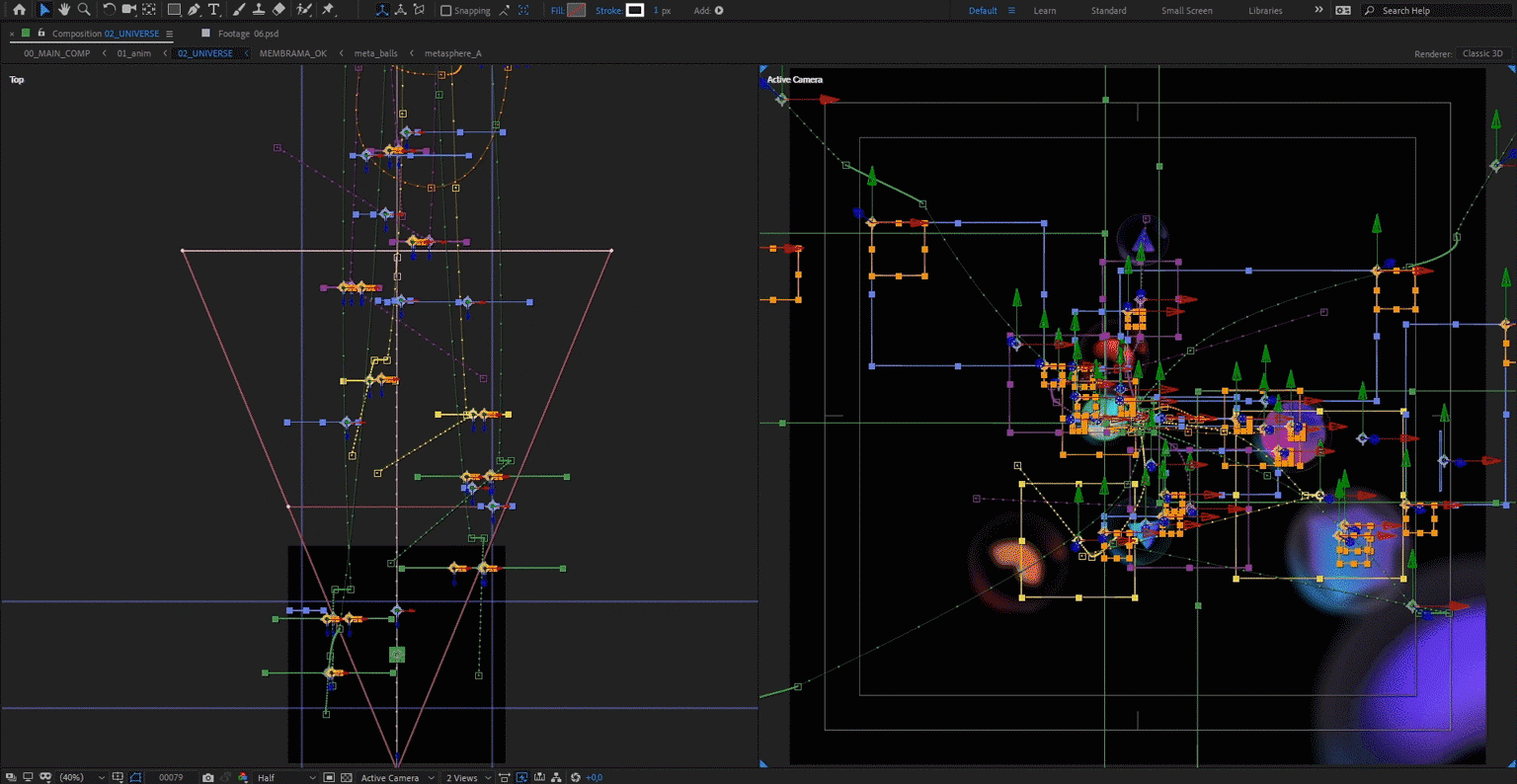Toggle snap to collapsed compositions icon

click(523, 10)
